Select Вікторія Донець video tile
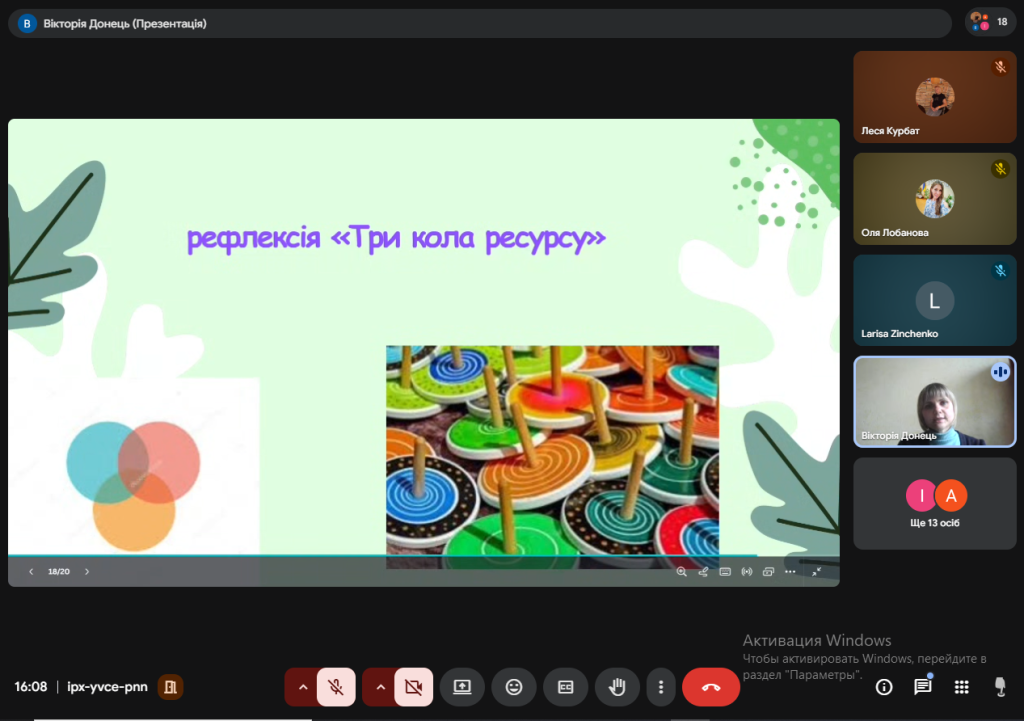Screen dimensions: 1024x721 (934, 402)
